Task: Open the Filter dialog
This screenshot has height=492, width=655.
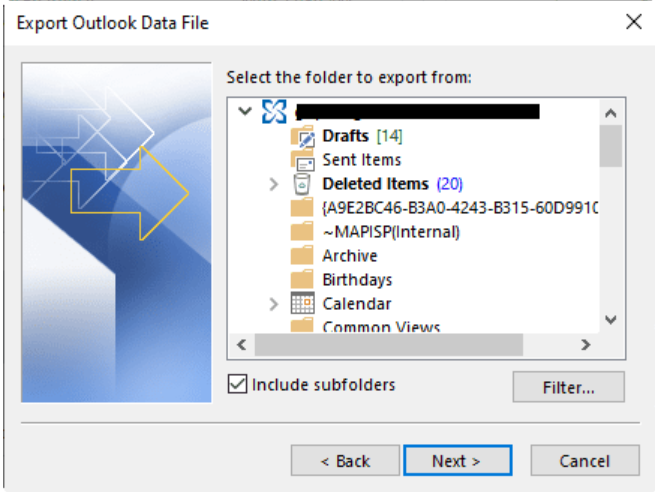Action: tap(568, 387)
